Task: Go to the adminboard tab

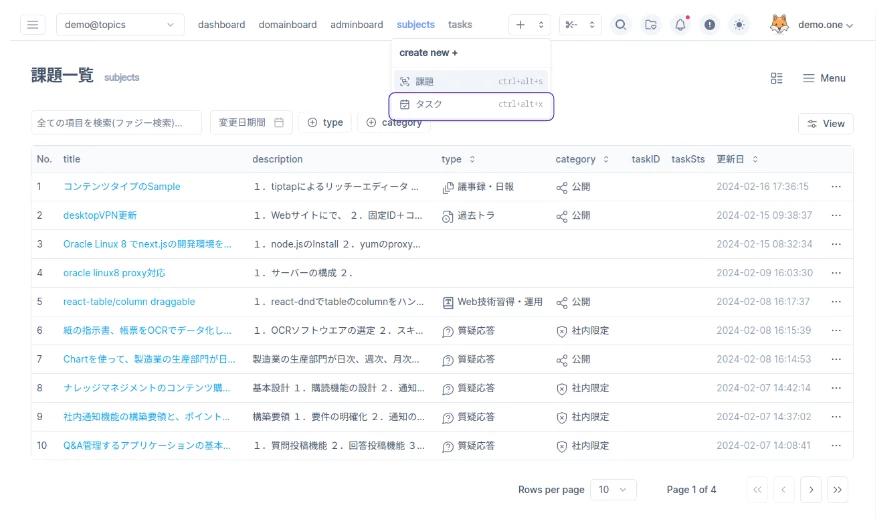Action: [356, 25]
